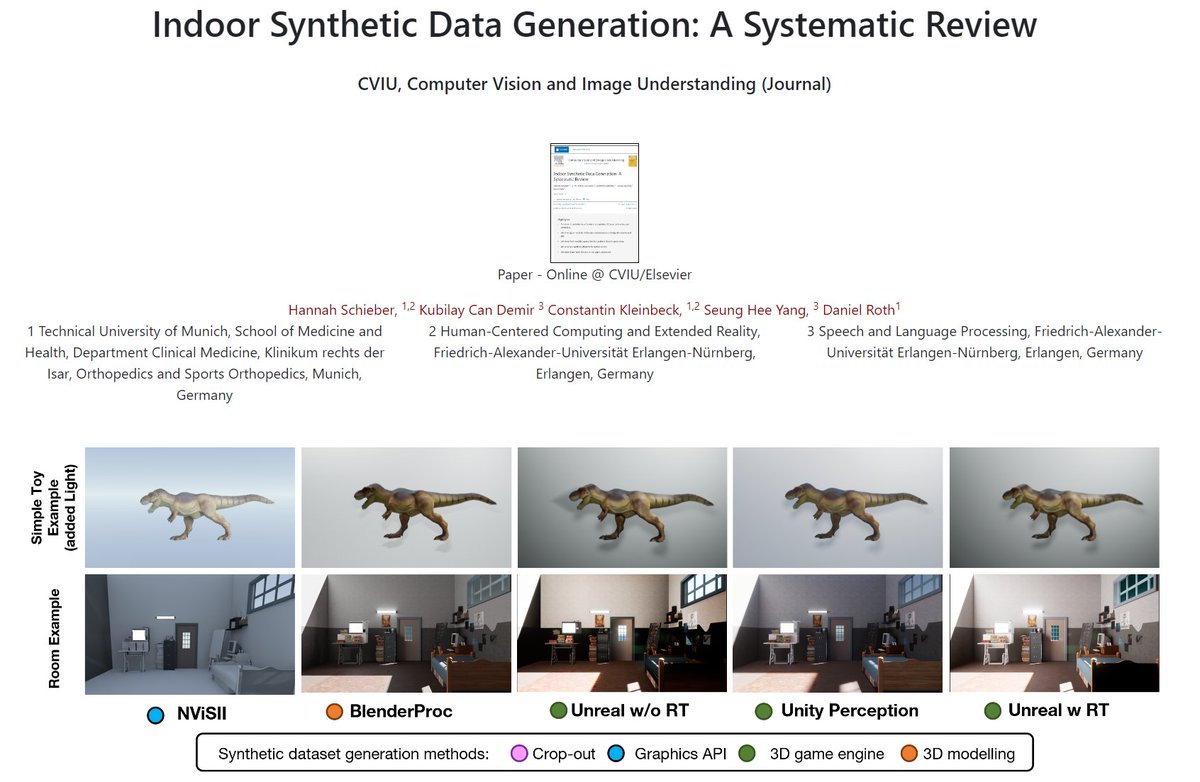Click the orange circle beside BlenderProc
The height and width of the screenshot is (782, 1200).
pyautogui.click(x=335, y=712)
